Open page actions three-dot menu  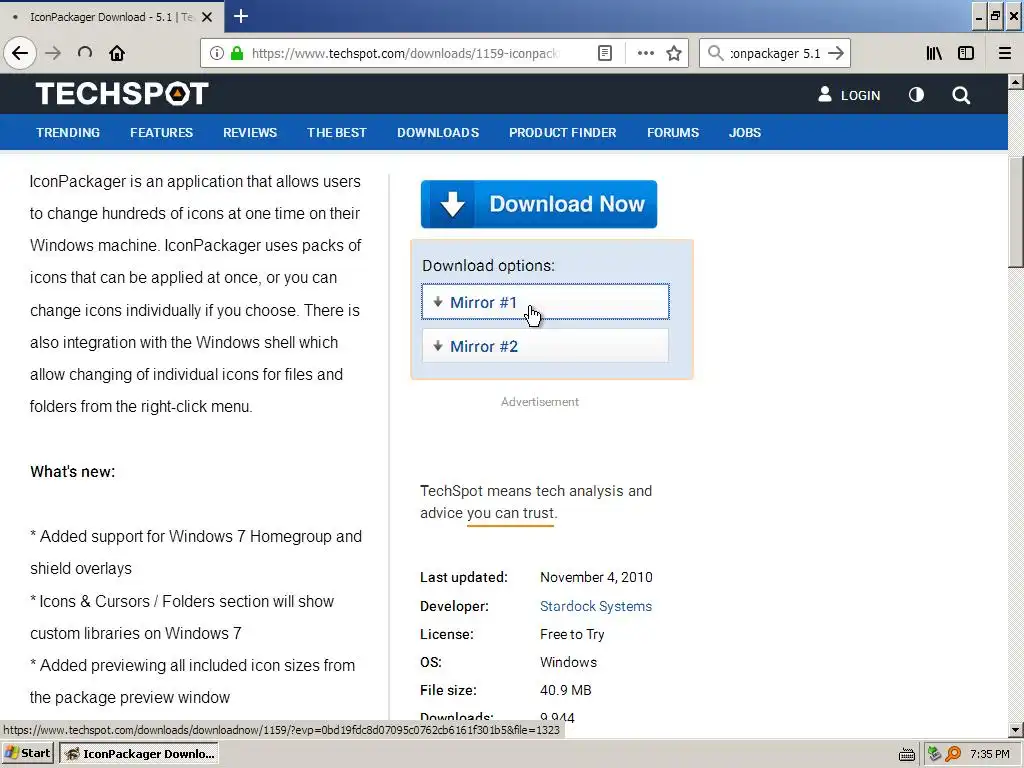coord(645,53)
